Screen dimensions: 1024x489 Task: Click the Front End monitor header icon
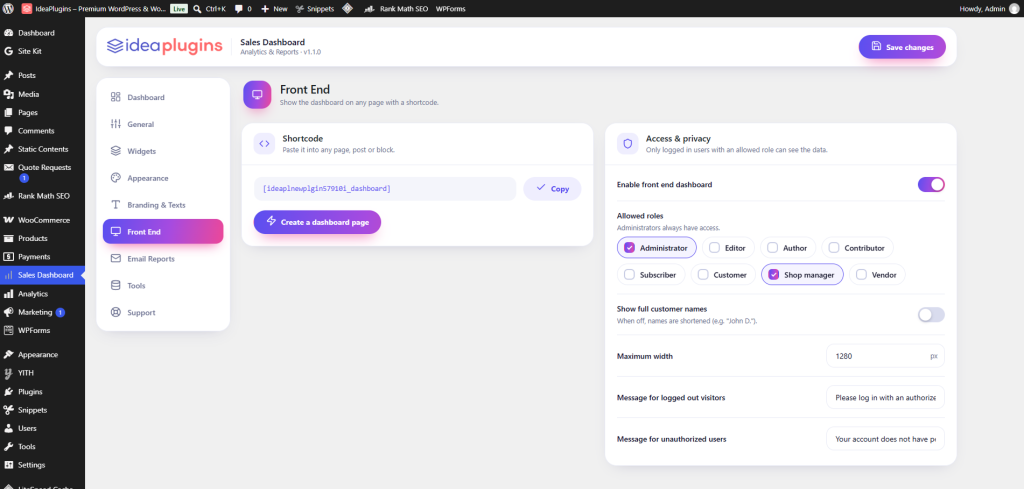[257, 95]
